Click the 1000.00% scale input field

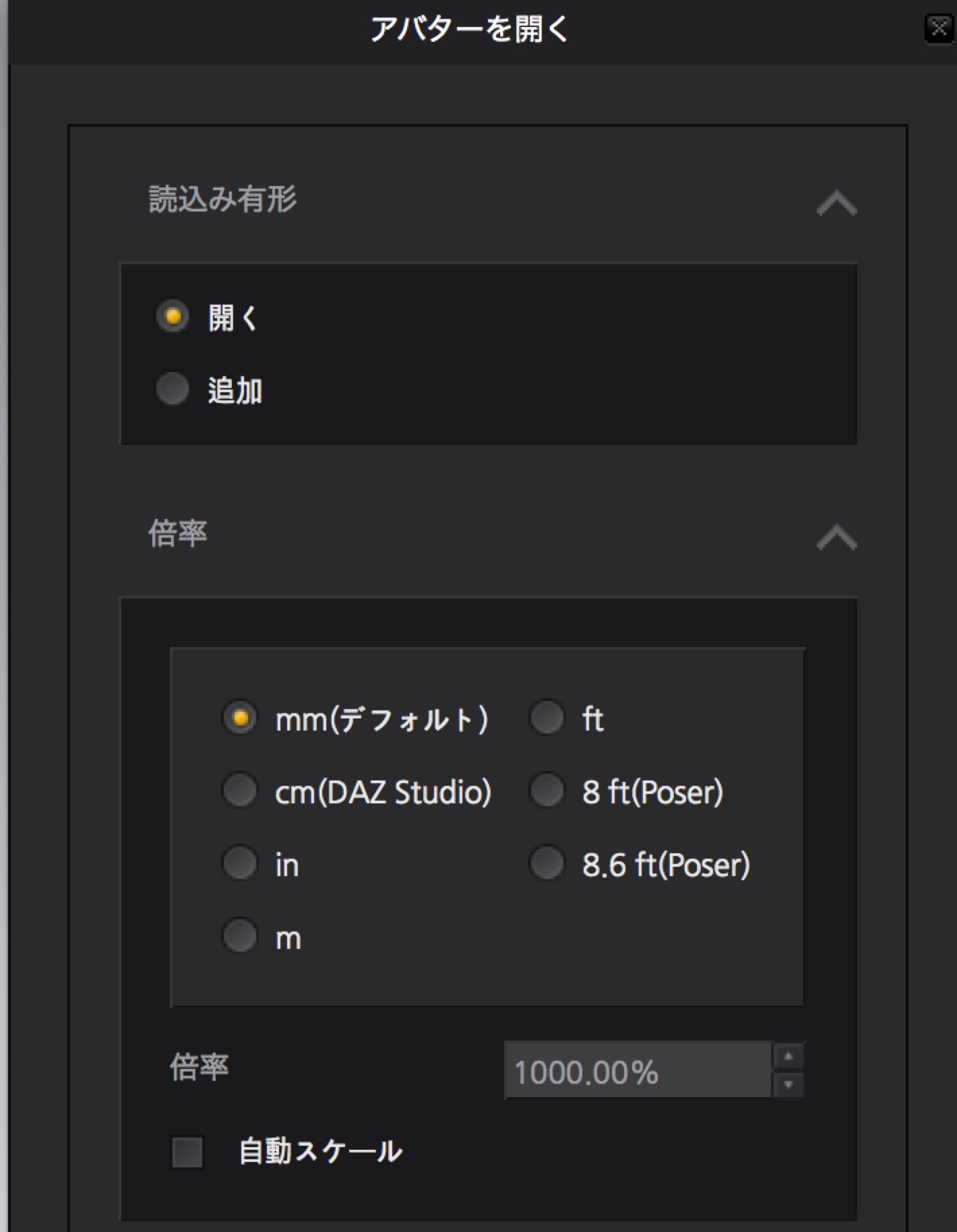637,1071
